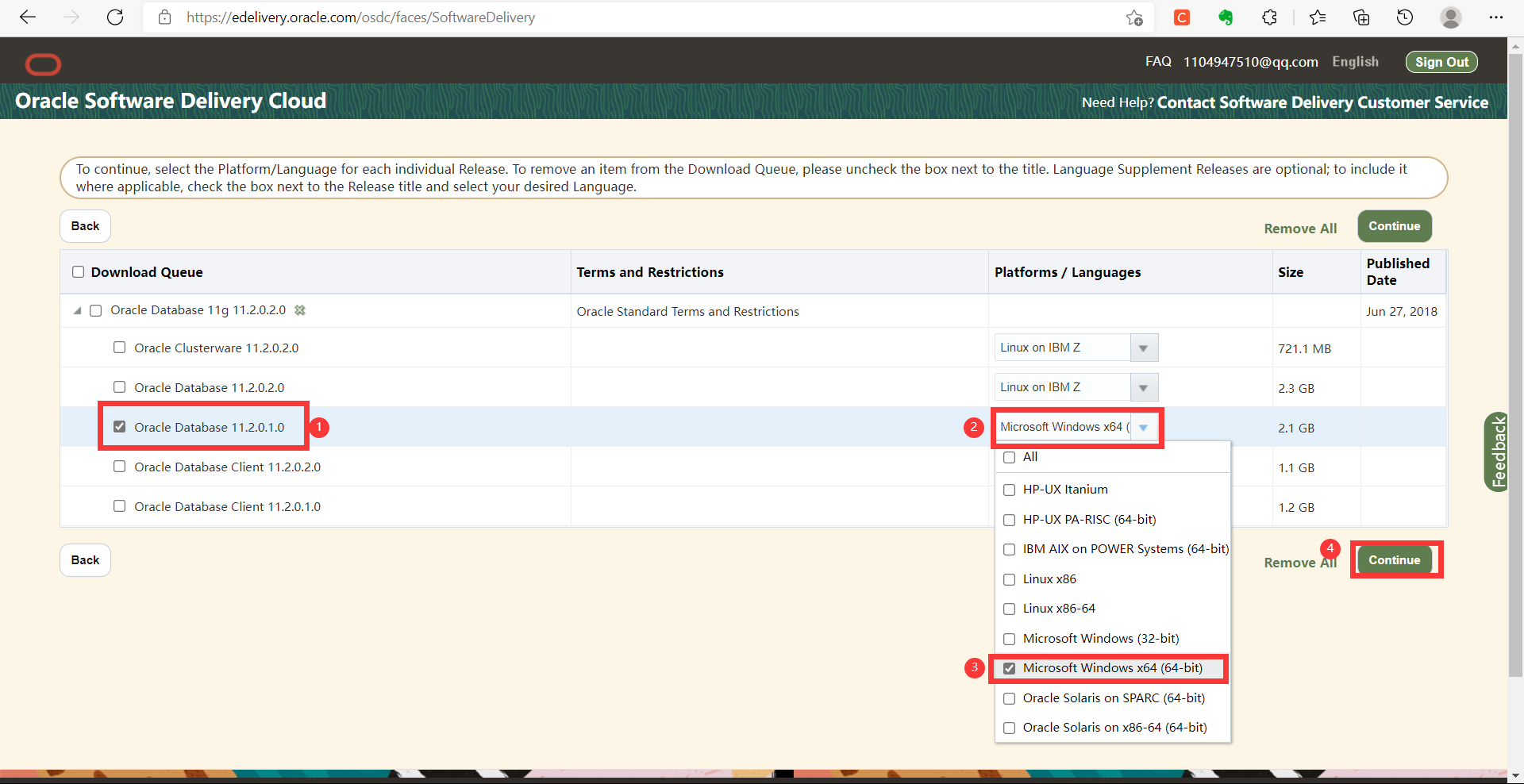Remove Oracle Database 11g release using X icon
1524x784 pixels.
(x=300, y=310)
